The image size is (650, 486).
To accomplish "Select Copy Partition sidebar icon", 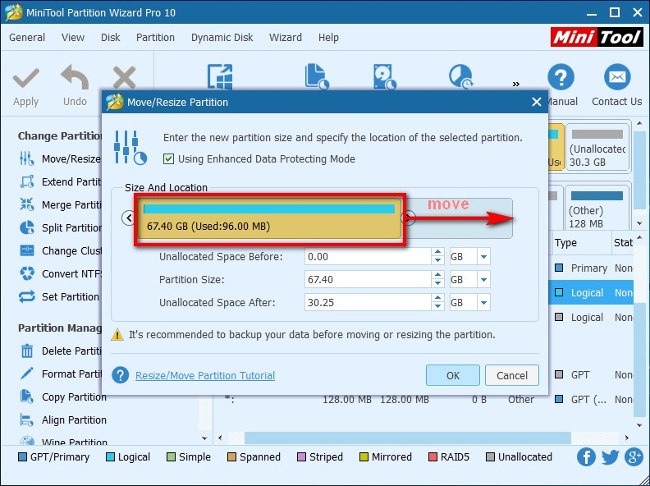I will tap(27, 397).
